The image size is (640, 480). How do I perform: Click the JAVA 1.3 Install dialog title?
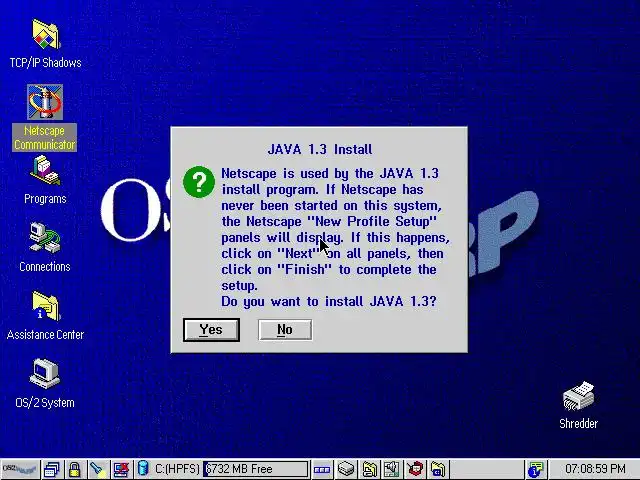320,149
